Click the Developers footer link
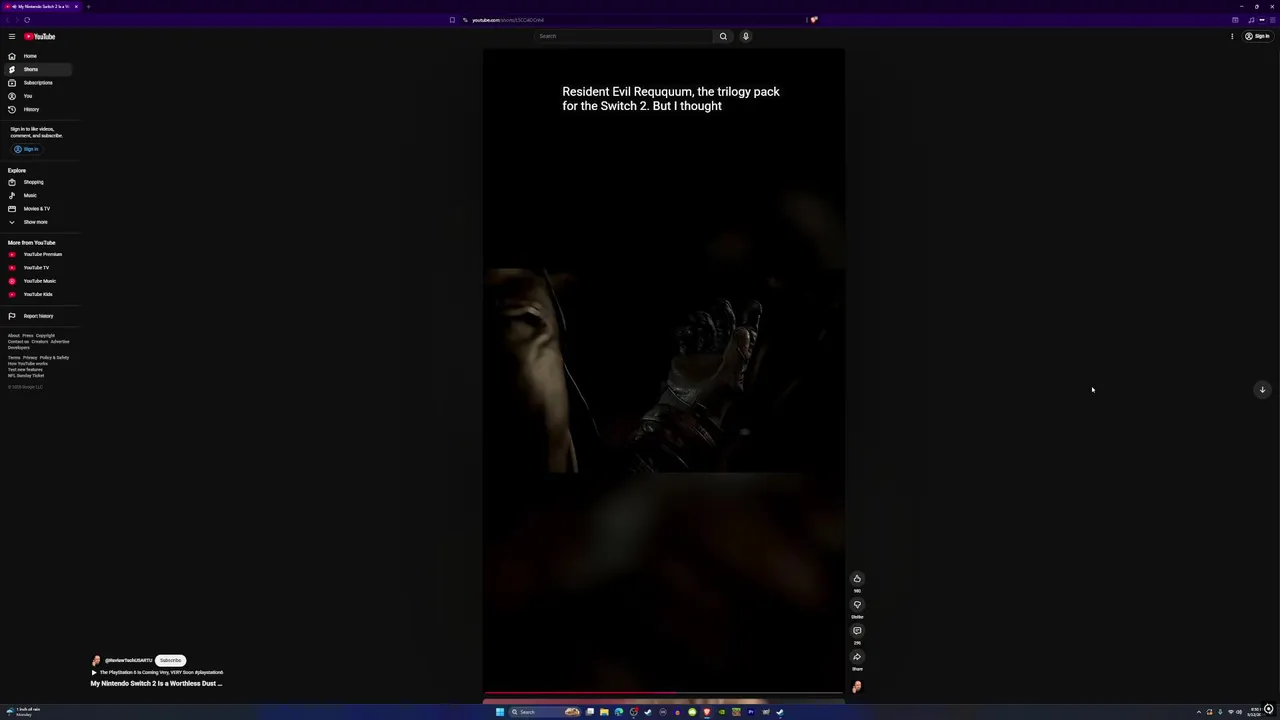1280x720 pixels. (19, 348)
